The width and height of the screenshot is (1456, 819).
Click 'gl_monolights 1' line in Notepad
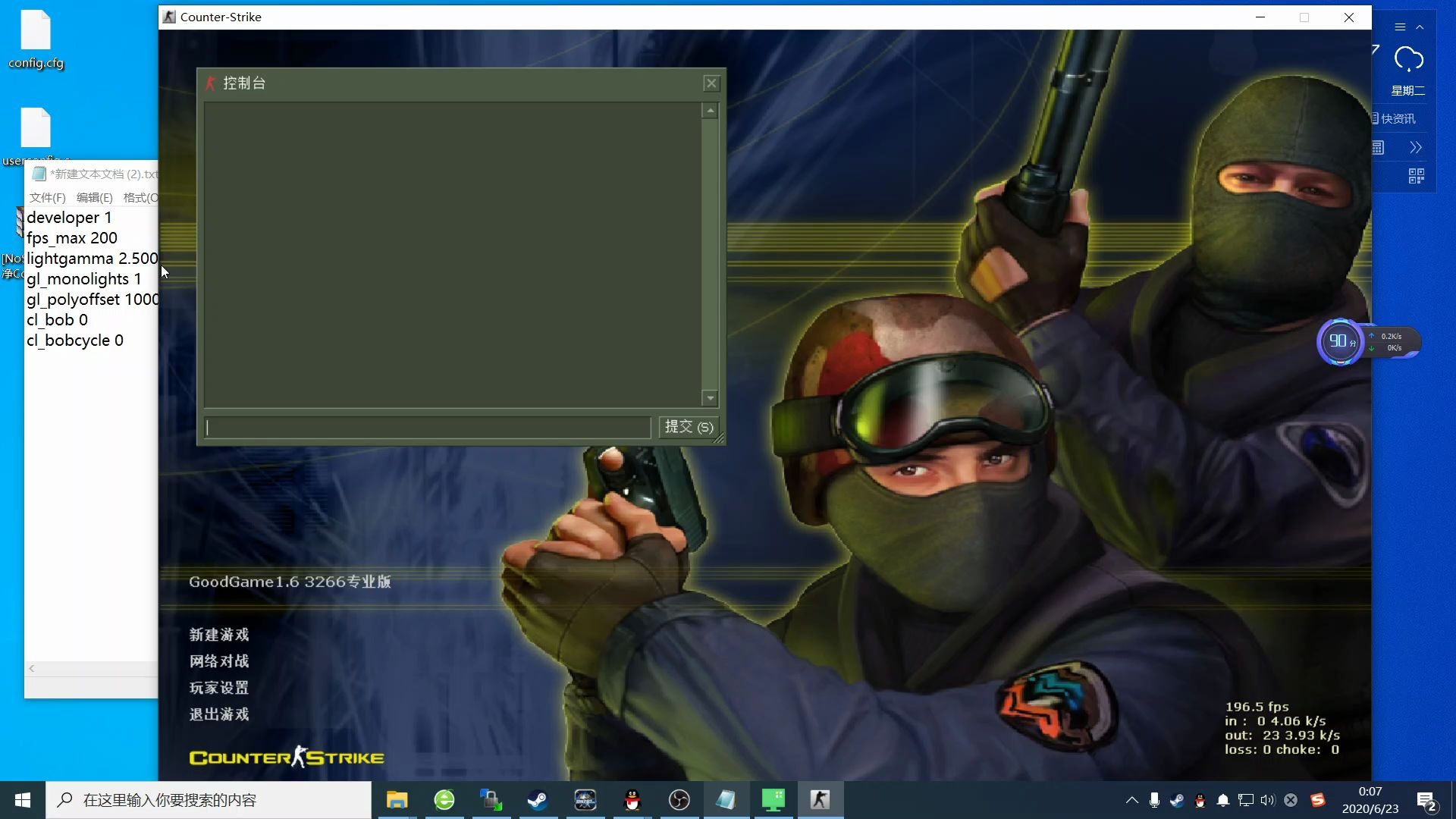(x=83, y=279)
